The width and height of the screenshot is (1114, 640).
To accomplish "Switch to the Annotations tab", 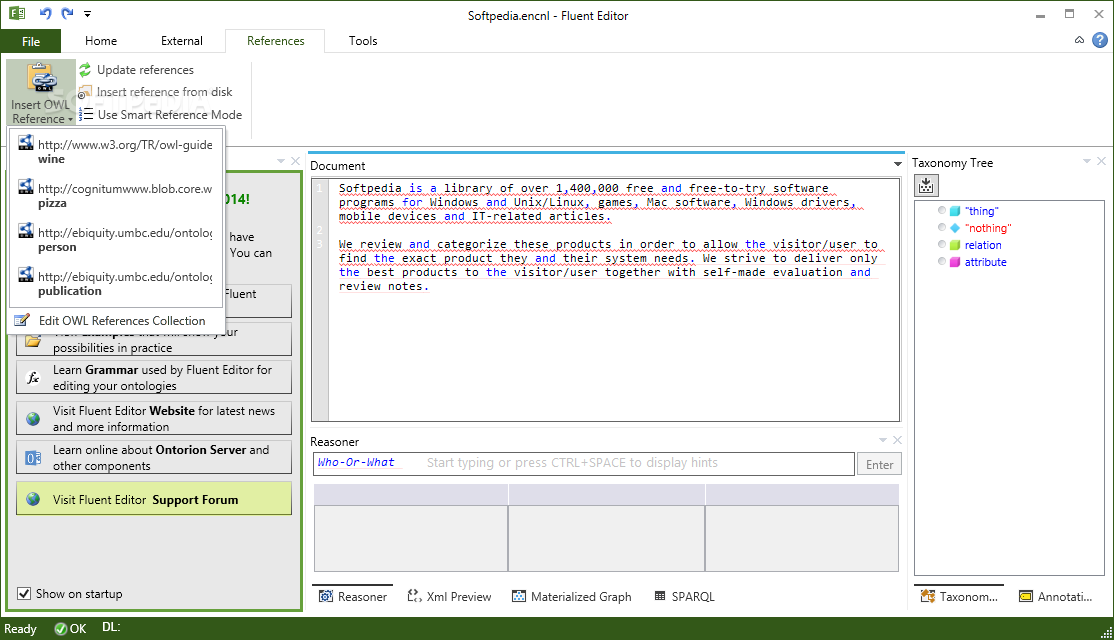I will click(1056, 597).
